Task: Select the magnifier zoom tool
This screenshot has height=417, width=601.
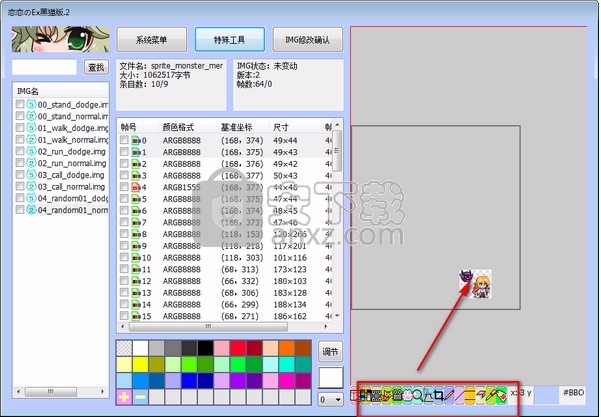Action: 418,395
